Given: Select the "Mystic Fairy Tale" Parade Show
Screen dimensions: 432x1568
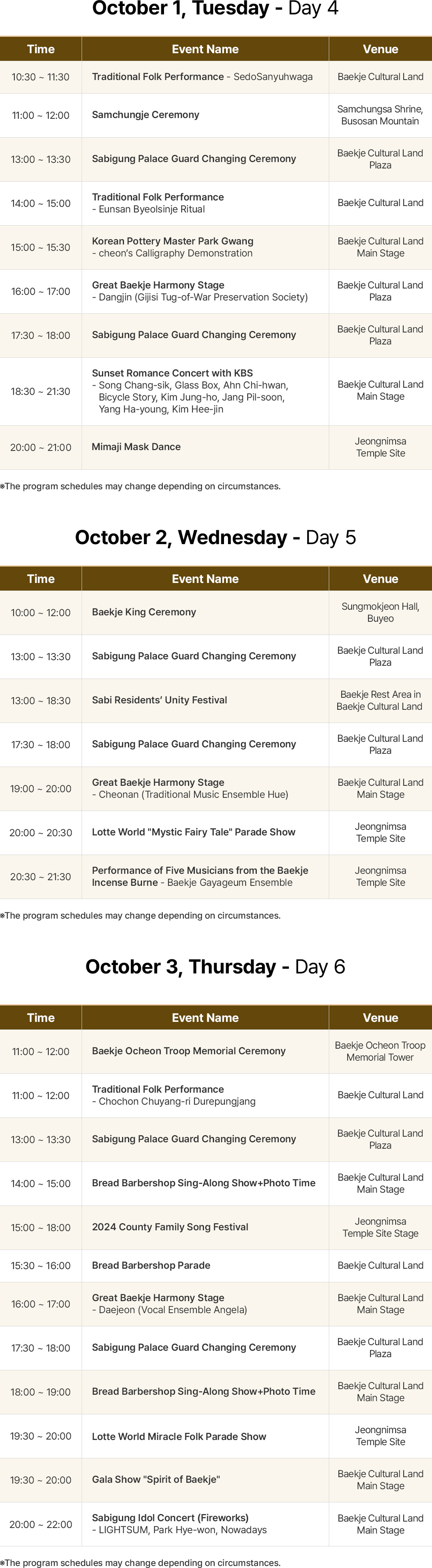Looking at the screenshot, I should tap(194, 832).
